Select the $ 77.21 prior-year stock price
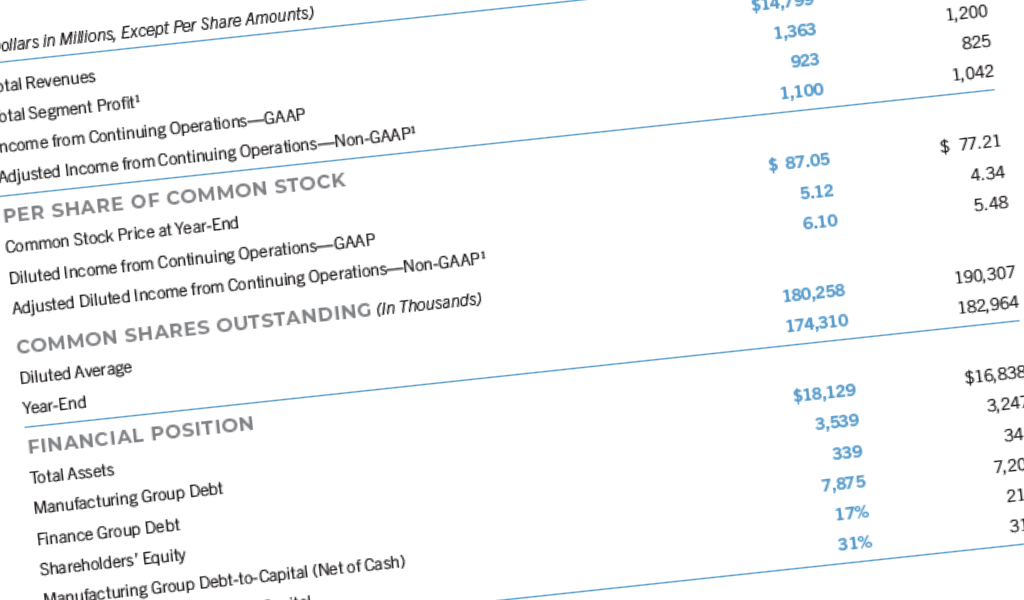Screen dimensions: 1024x600 point(970,144)
